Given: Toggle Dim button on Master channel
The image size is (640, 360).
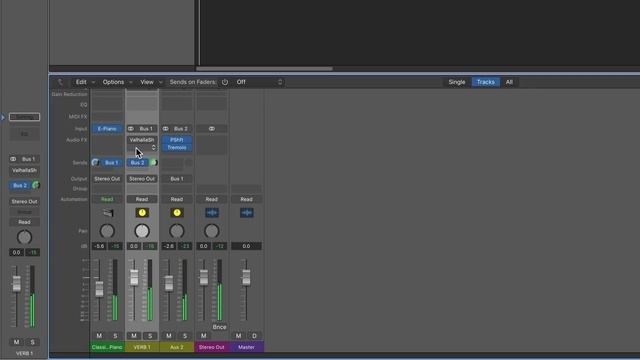Looking at the screenshot, I should [x=254, y=336].
